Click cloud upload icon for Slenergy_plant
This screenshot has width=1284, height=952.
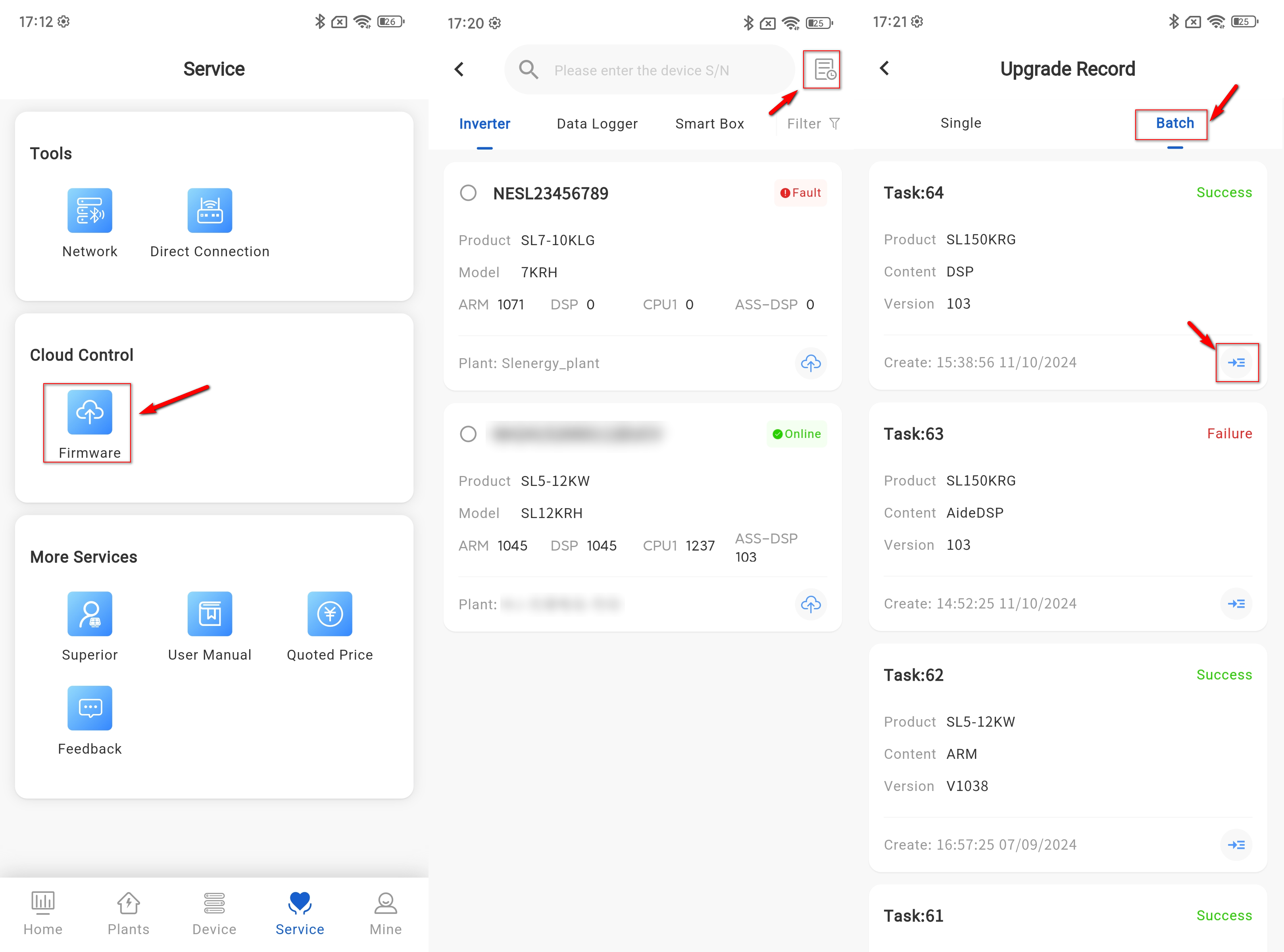coord(810,363)
